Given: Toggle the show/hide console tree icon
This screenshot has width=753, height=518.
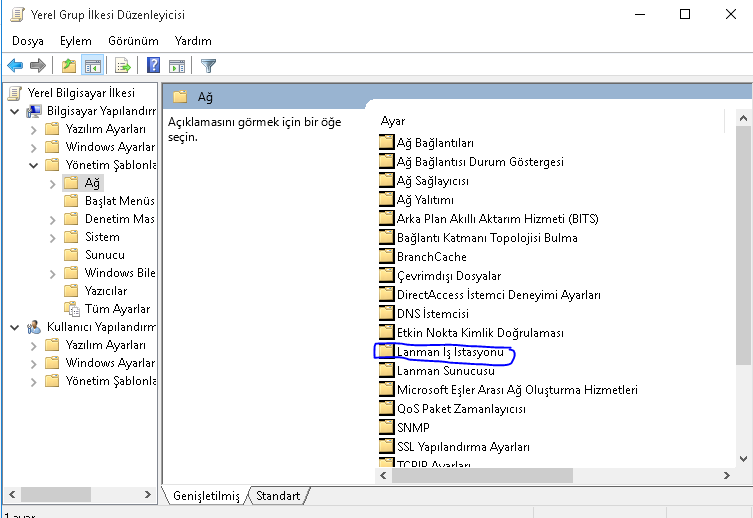Looking at the screenshot, I should point(92,65).
